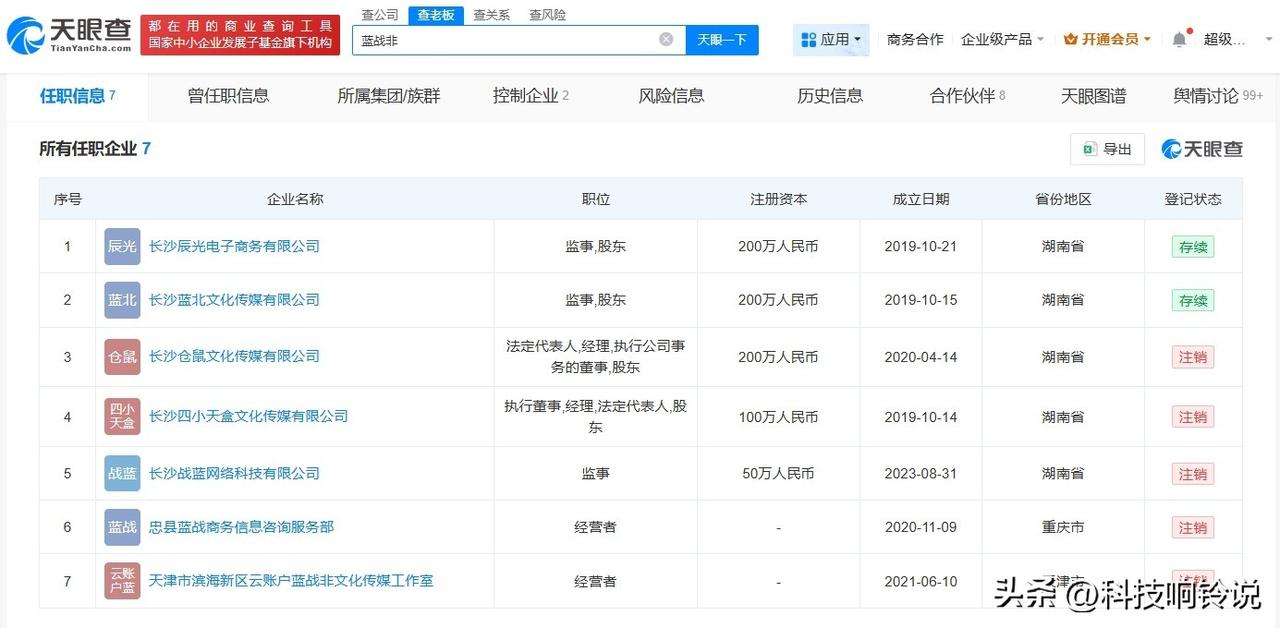Click the 职位 column header
This screenshot has height=628, width=1280.
pos(596,199)
